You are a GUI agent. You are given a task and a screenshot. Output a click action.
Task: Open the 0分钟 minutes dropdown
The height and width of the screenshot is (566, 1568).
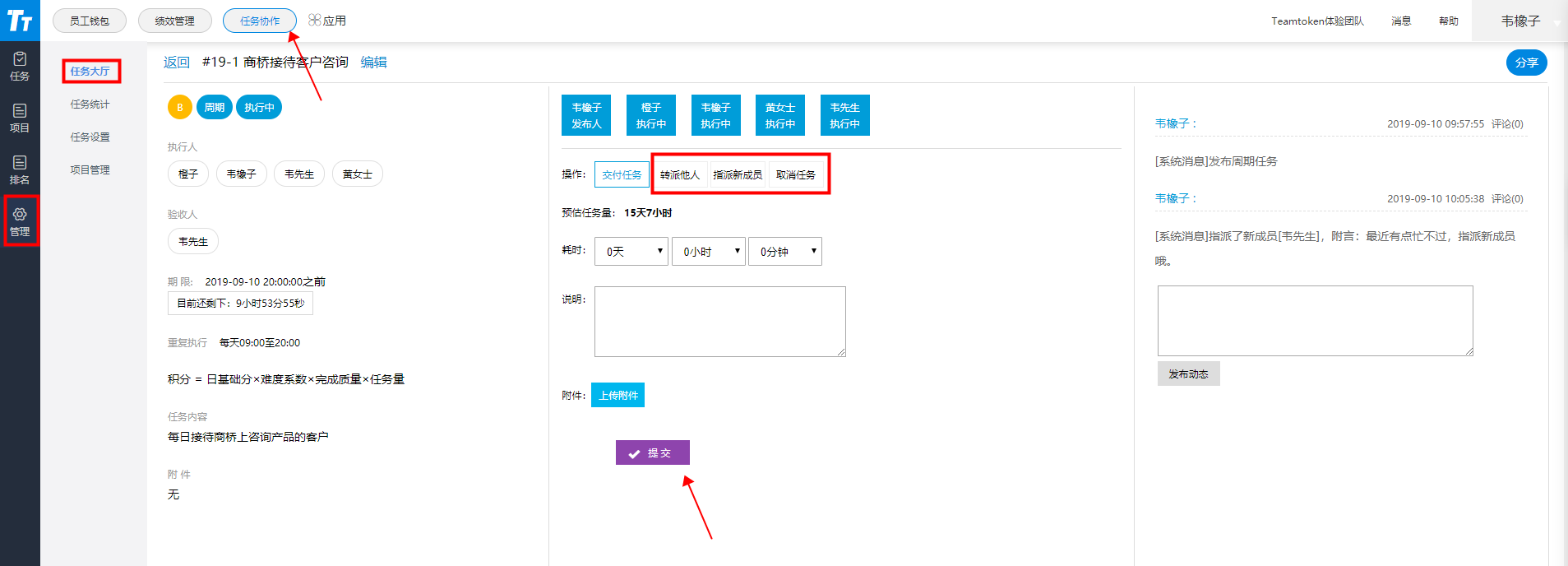pos(785,251)
